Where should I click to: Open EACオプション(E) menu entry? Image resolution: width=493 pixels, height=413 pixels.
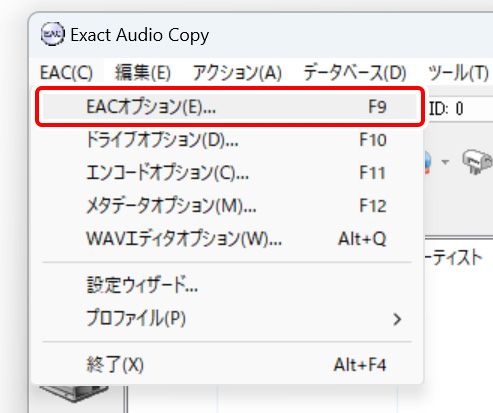(x=230, y=107)
